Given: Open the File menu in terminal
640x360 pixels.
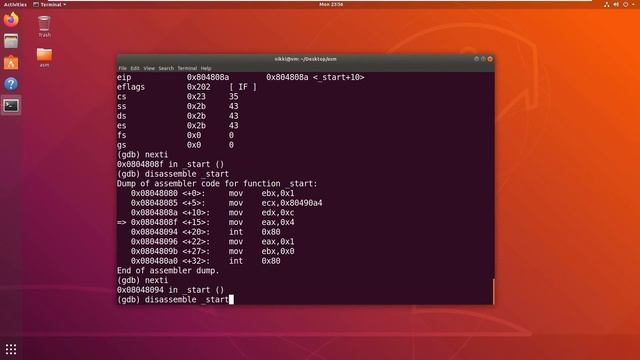Looking at the screenshot, I should tap(122, 68).
